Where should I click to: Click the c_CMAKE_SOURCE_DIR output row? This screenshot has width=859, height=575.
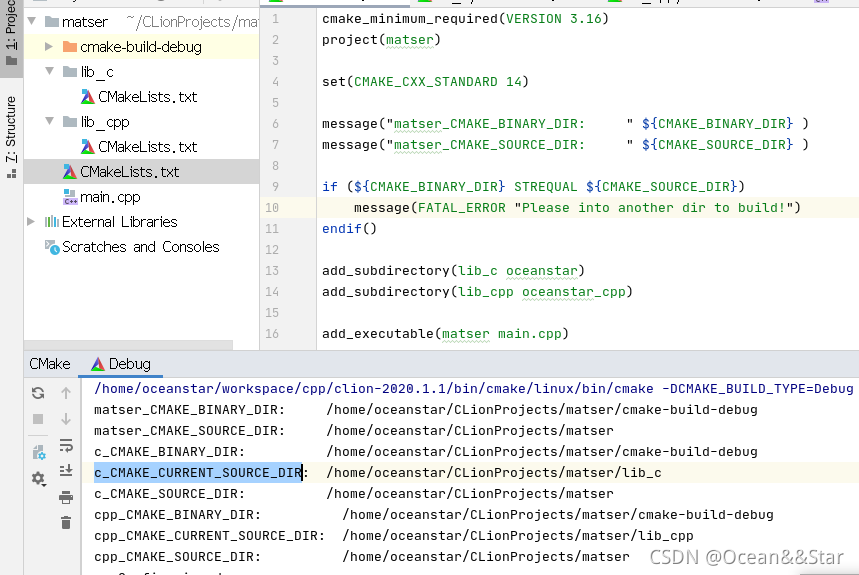[x=354, y=494]
